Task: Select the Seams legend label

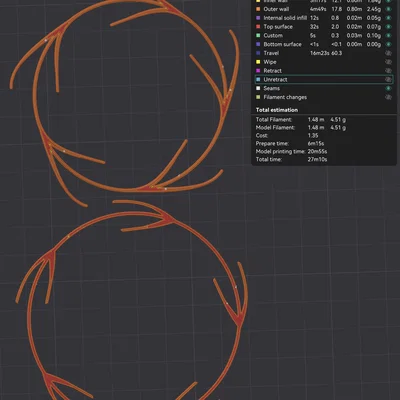Action: (272, 88)
